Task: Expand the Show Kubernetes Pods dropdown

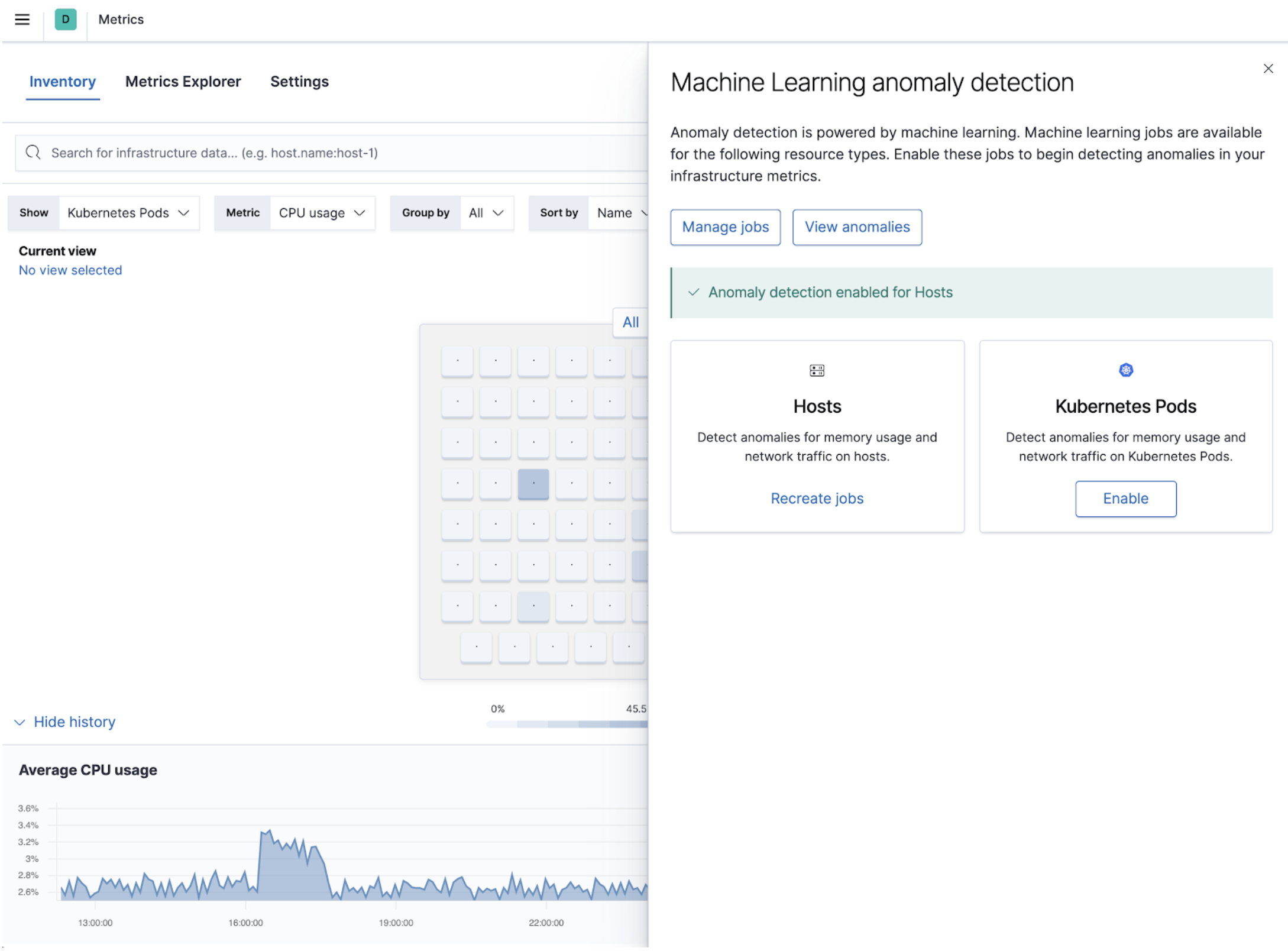Action: (128, 211)
